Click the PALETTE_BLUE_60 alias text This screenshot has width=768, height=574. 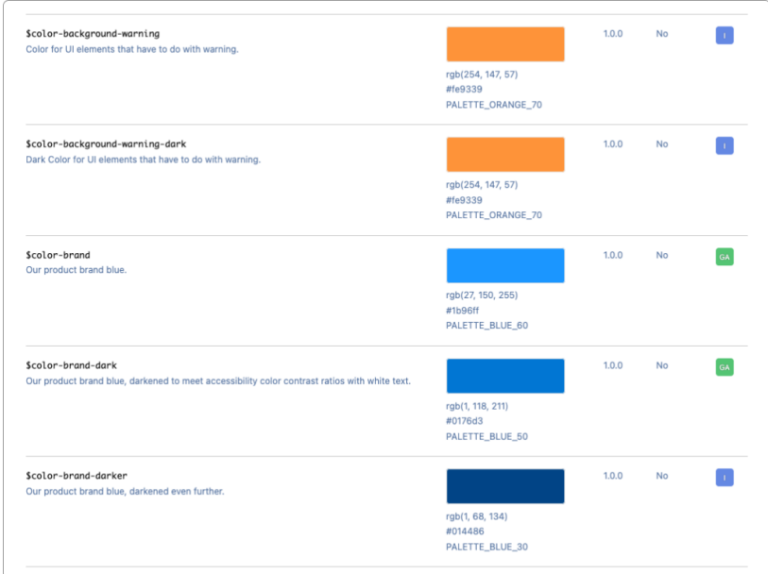coord(487,326)
